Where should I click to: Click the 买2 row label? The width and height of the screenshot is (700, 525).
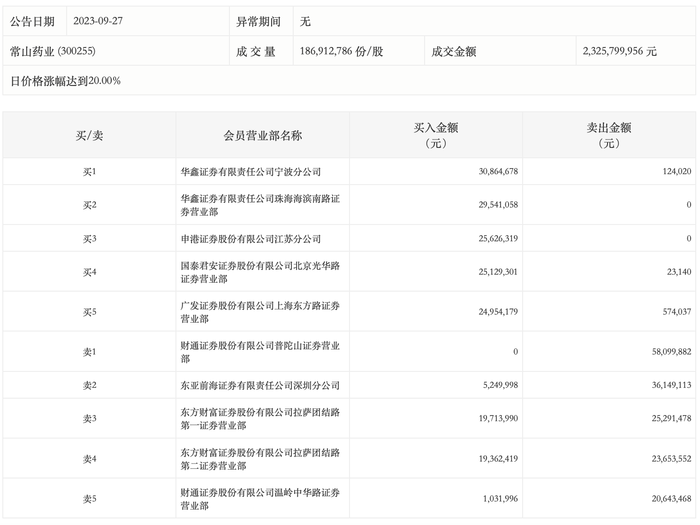tap(89, 205)
